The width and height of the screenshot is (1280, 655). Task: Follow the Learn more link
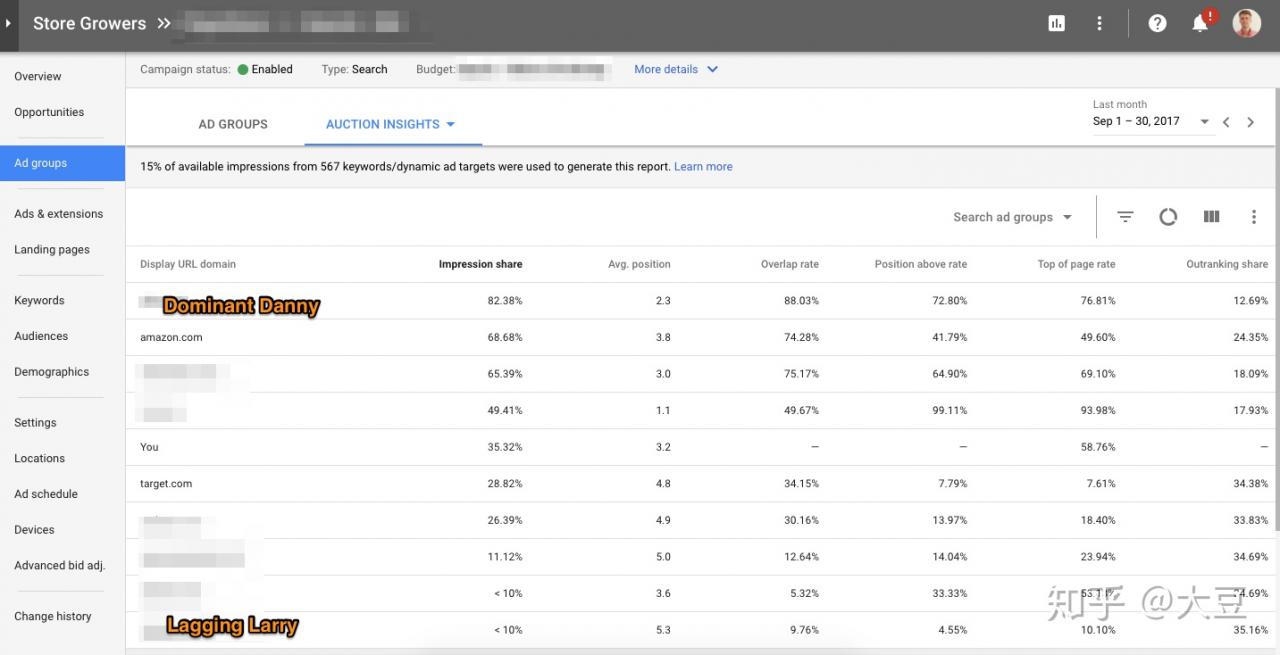(703, 167)
